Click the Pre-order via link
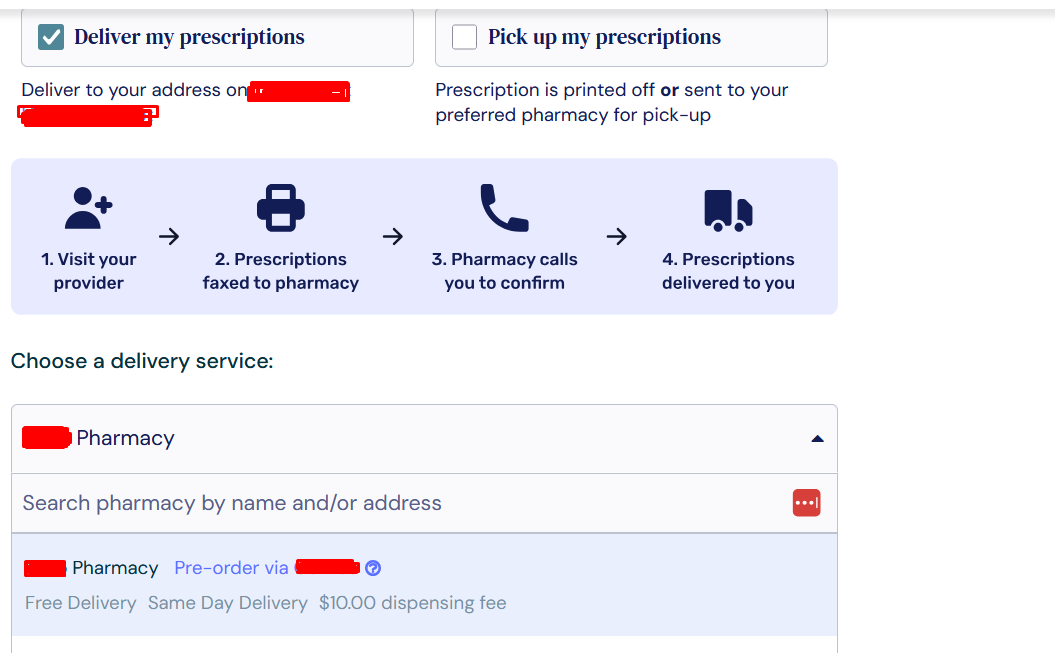 tap(268, 568)
